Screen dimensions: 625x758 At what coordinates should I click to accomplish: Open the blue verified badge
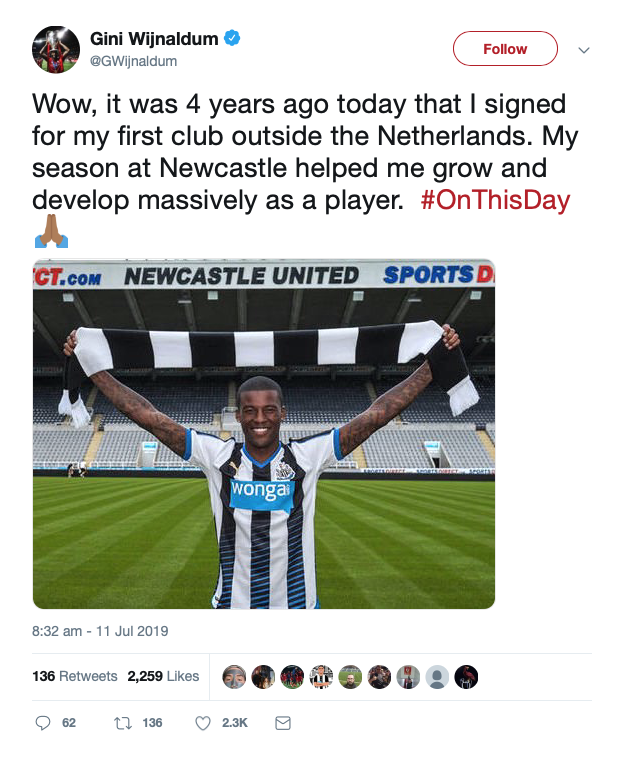tap(233, 38)
